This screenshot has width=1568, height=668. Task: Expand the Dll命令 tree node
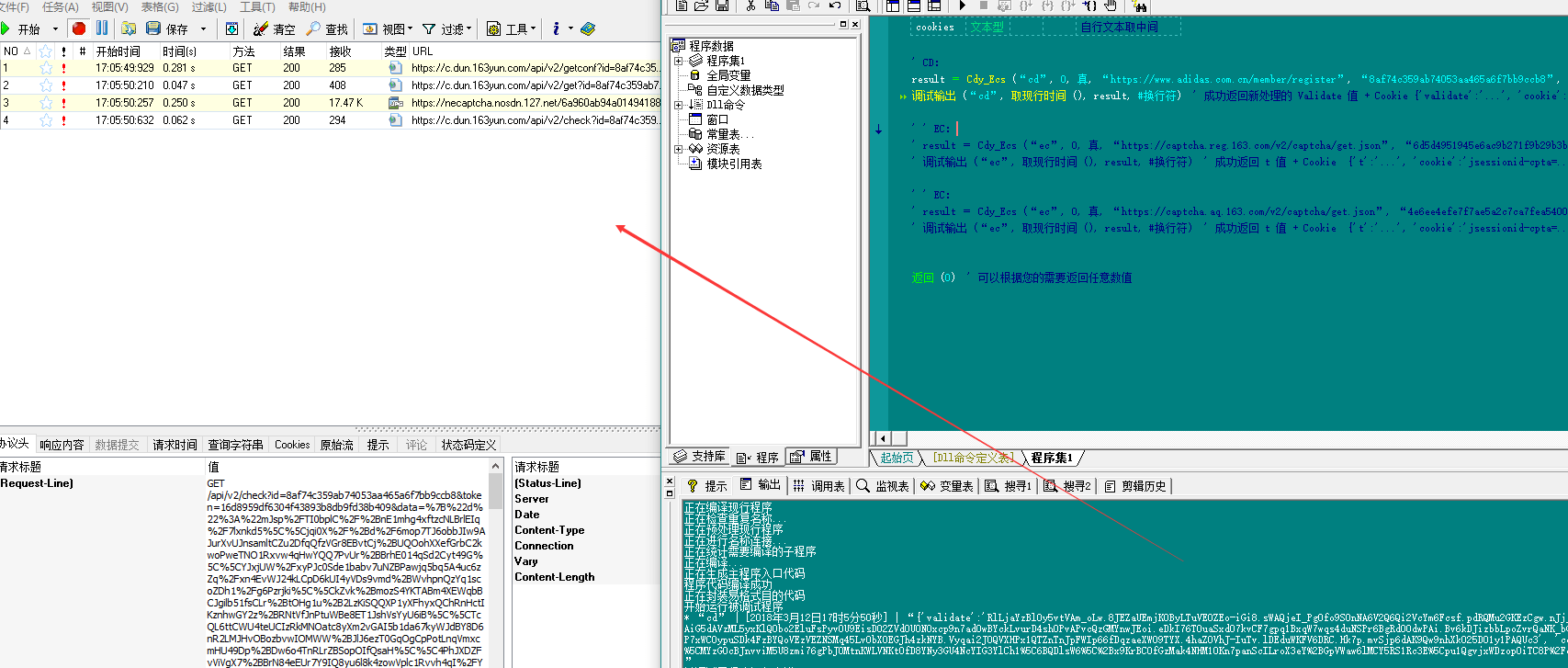(679, 105)
